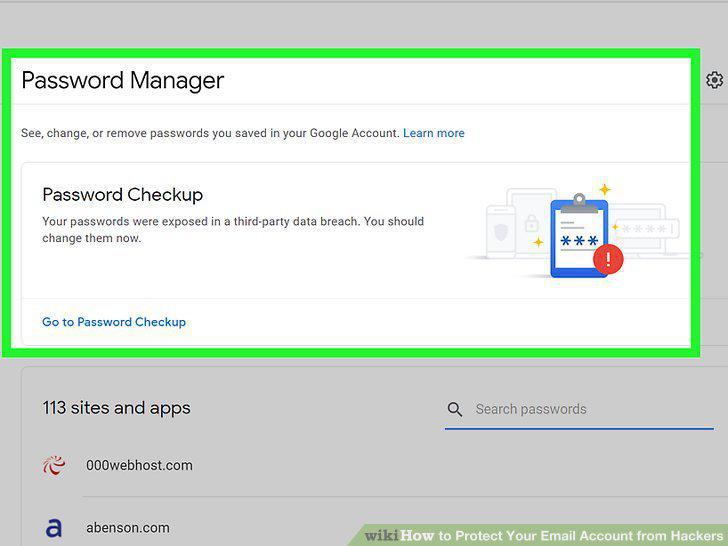Image resolution: width=728 pixels, height=546 pixels.
Task: Open the abenson.com entry
Action: [x=128, y=528]
